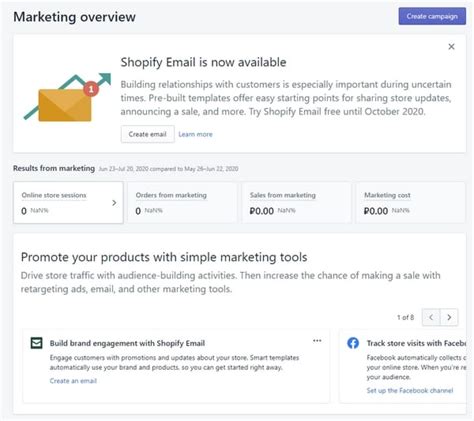Click the ₽0.00 value under Sales from marketing

[x=262, y=211]
